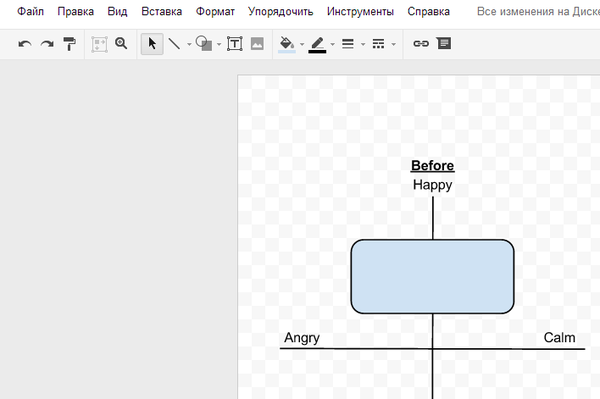Select the horizontal axis line under 'Angry'
600x399 pixels.
tap(432, 349)
